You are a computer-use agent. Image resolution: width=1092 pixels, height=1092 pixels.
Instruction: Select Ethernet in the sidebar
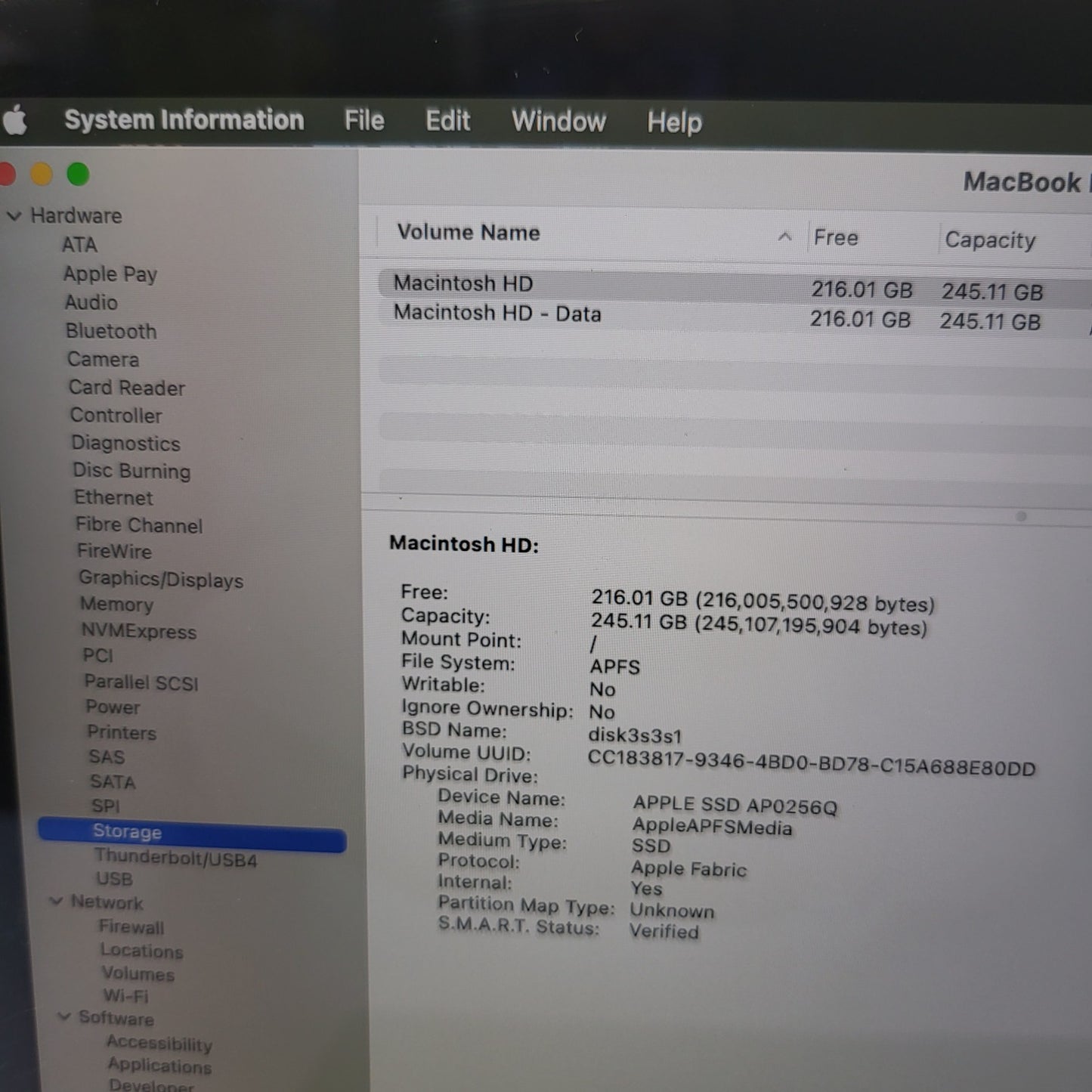pos(113,498)
